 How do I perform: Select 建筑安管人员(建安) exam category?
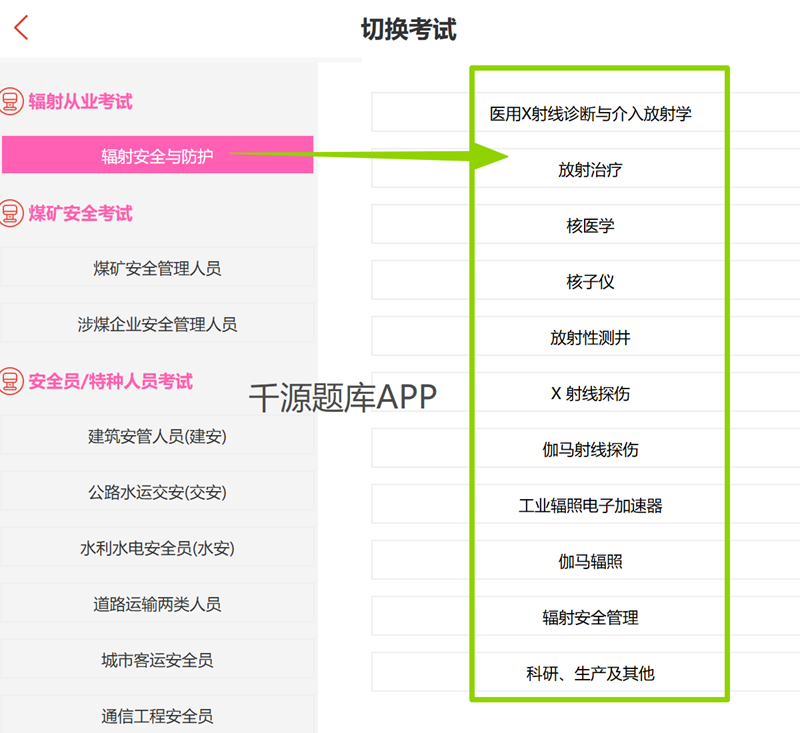tap(157, 436)
